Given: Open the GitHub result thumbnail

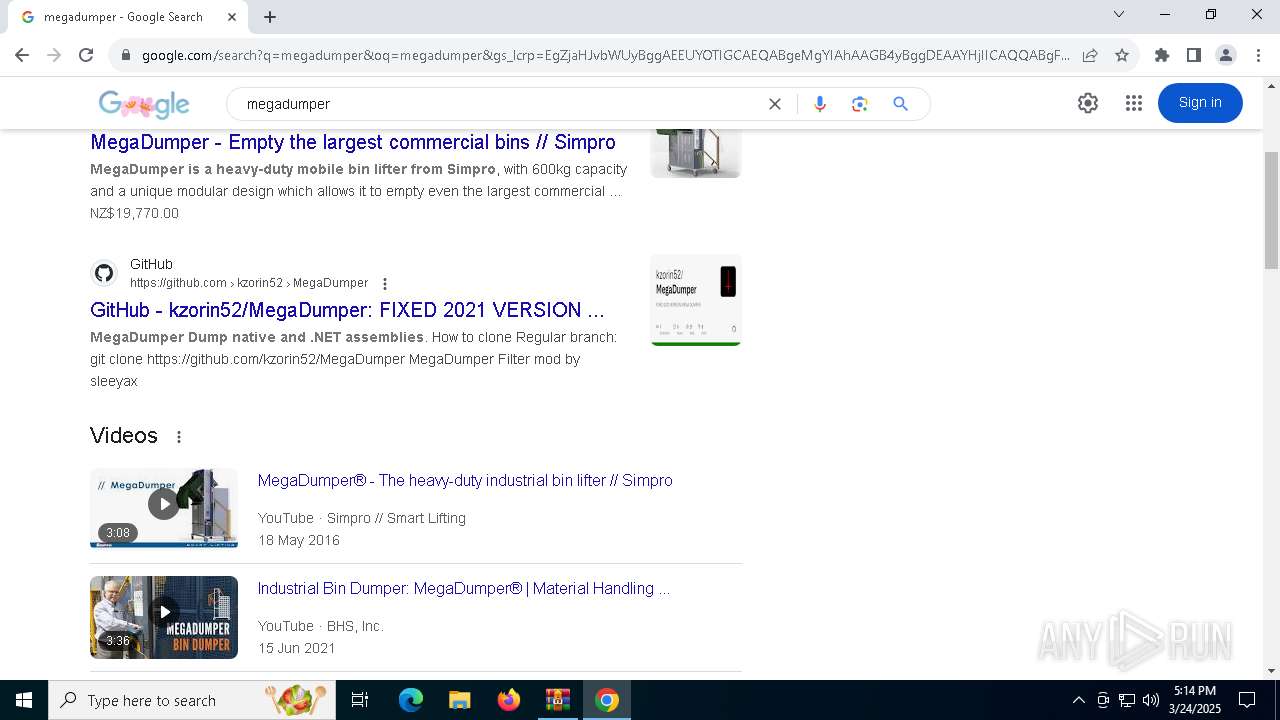Looking at the screenshot, I should [x=696, y=300].
